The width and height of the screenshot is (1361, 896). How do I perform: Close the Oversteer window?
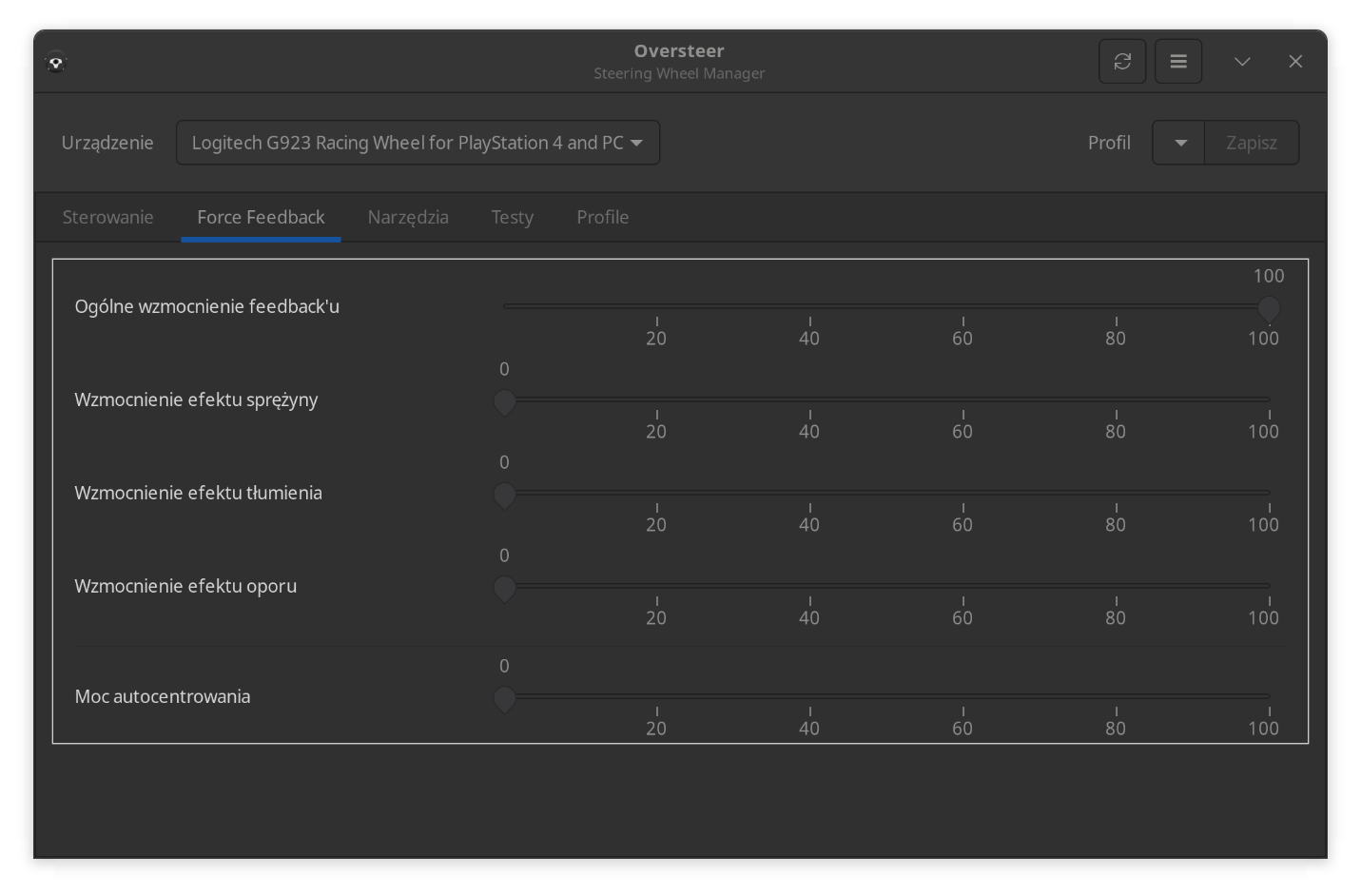click(1295, 62)
